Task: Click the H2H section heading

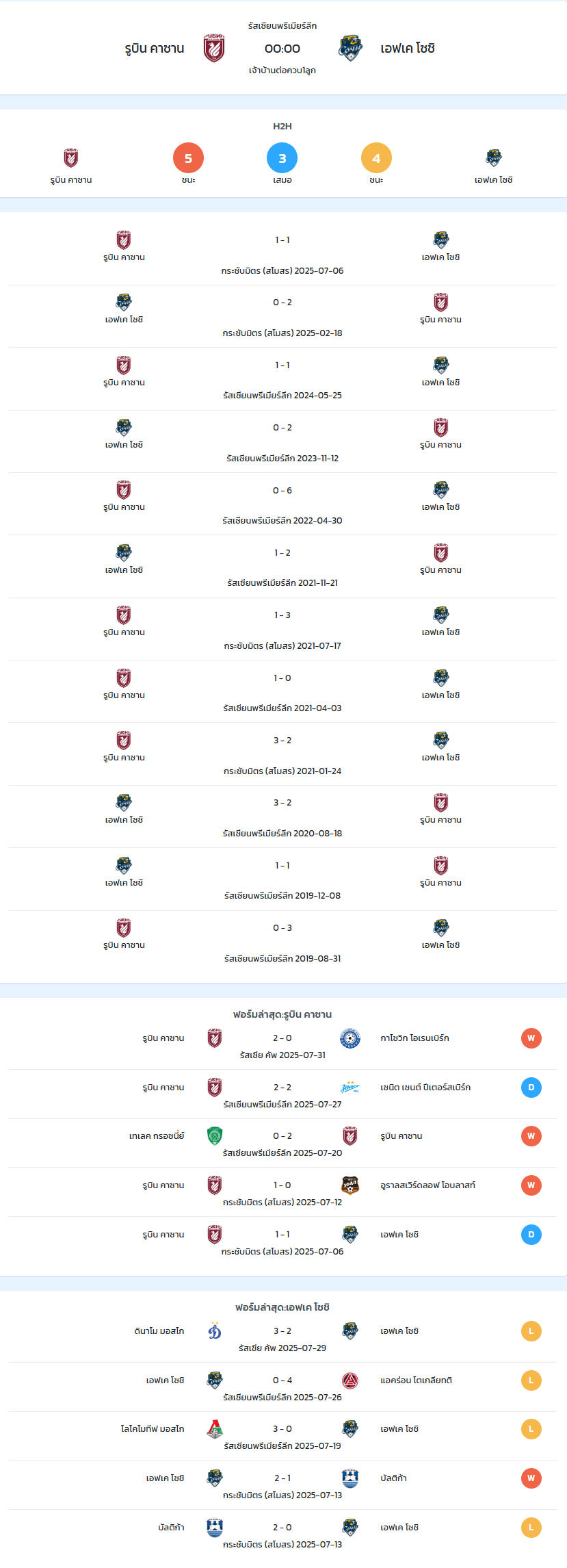Action: 282,127
